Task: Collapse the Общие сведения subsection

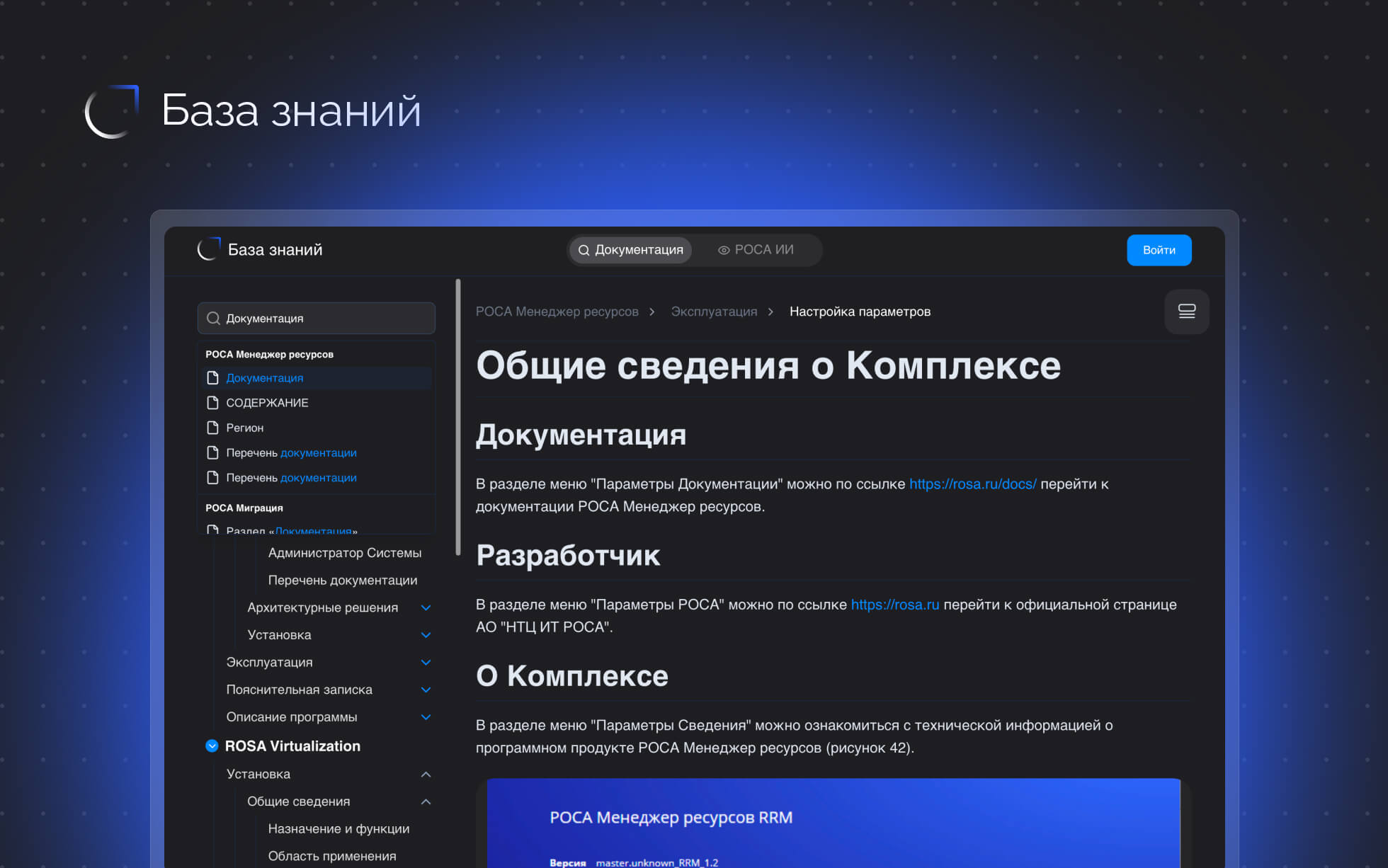Action: pyautogui.click(x=426, y=801)
